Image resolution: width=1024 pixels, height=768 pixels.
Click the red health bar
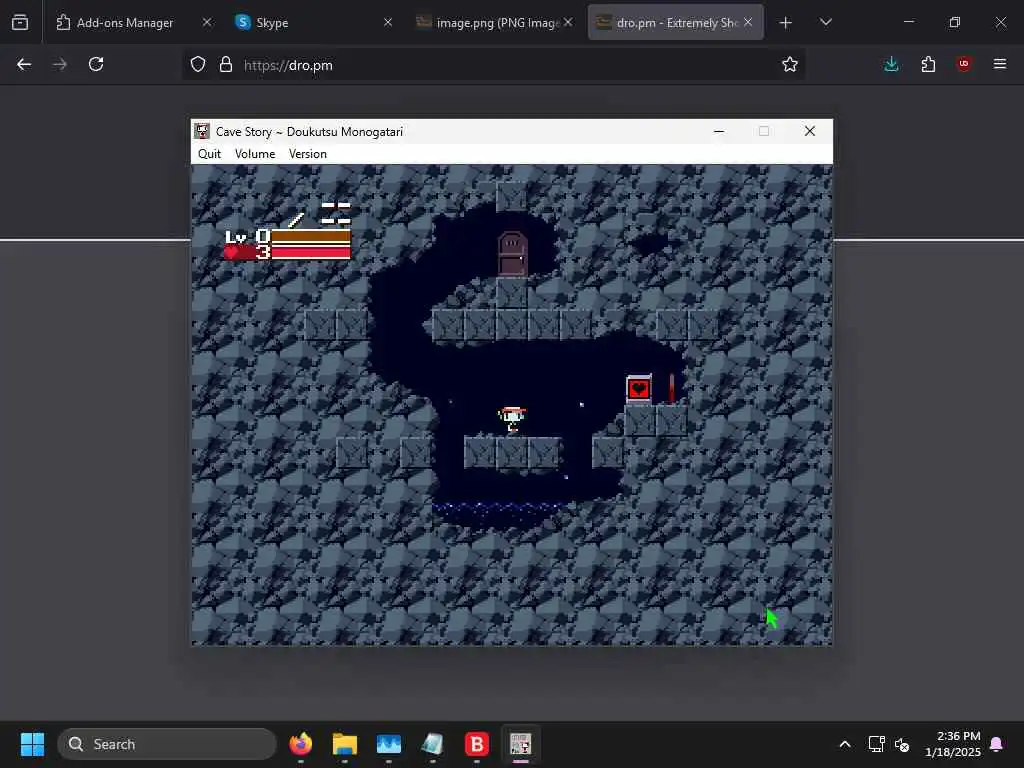point(311,253)
